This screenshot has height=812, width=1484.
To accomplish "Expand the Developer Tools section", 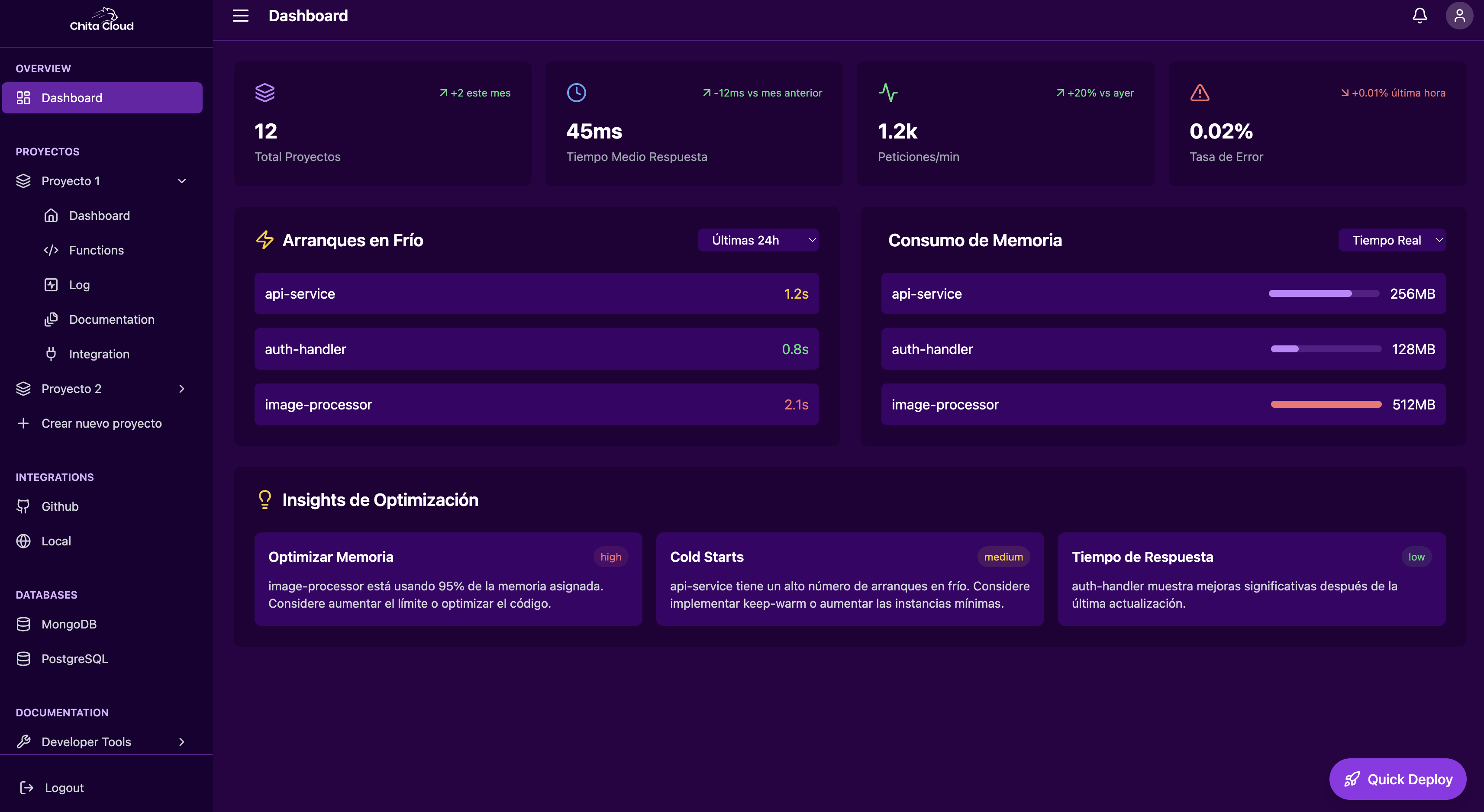I will coord(181,742).
